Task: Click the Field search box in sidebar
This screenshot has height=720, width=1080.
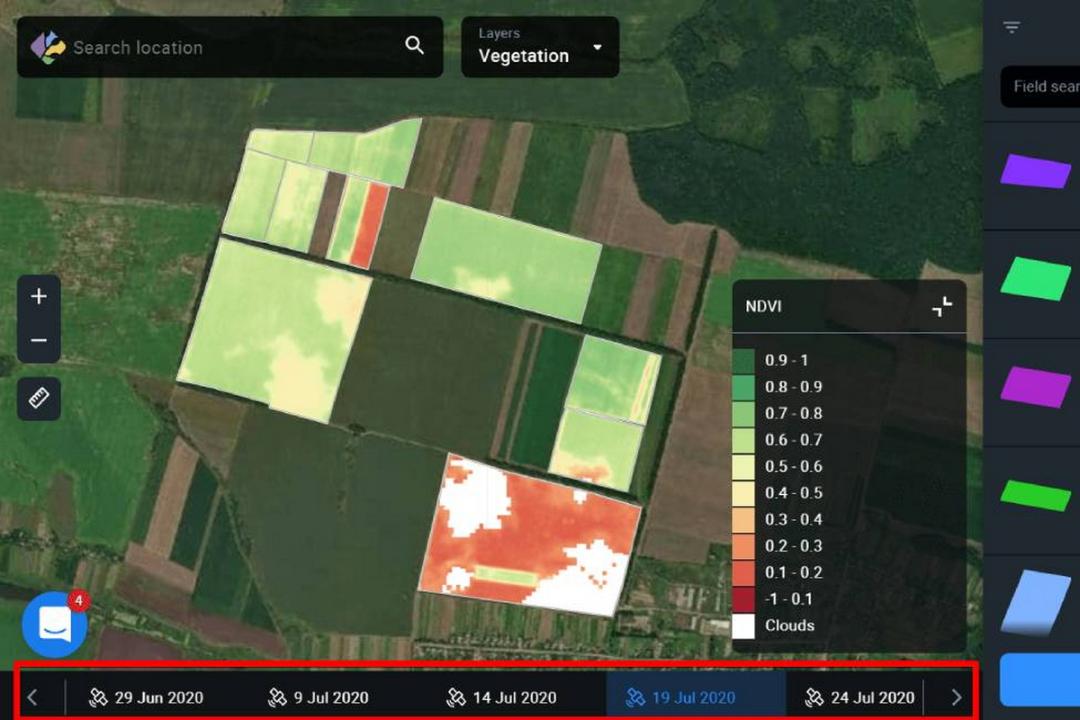Action: (x=1040, y=87)
